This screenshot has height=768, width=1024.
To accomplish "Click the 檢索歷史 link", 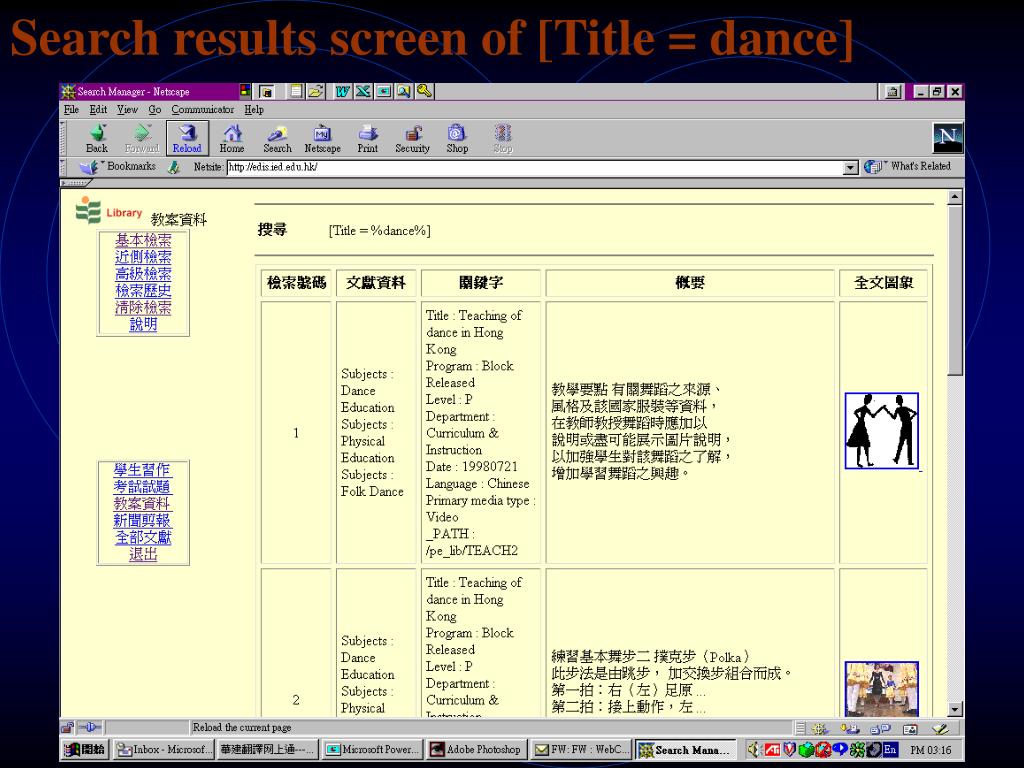I will coord(143,291).
